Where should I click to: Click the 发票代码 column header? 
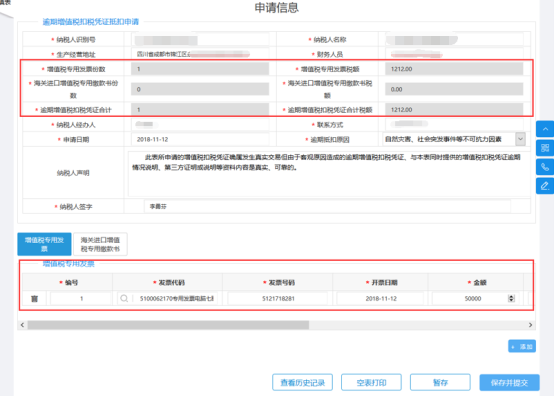pos(169,282)
